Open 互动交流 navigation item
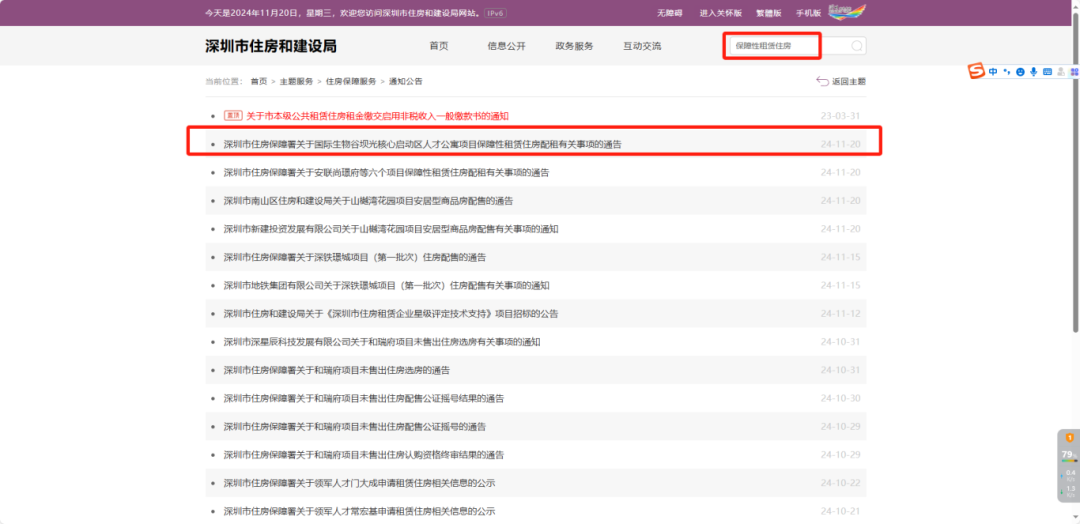Screen dimensions: 1080x524 click(642, 46)
